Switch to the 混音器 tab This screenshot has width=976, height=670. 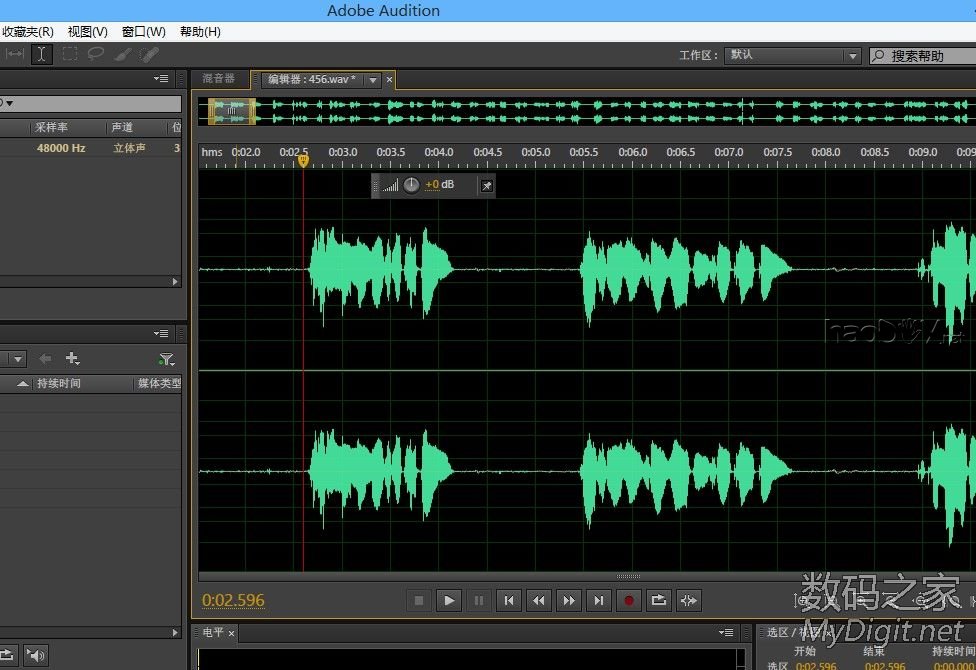click(218, 79)
